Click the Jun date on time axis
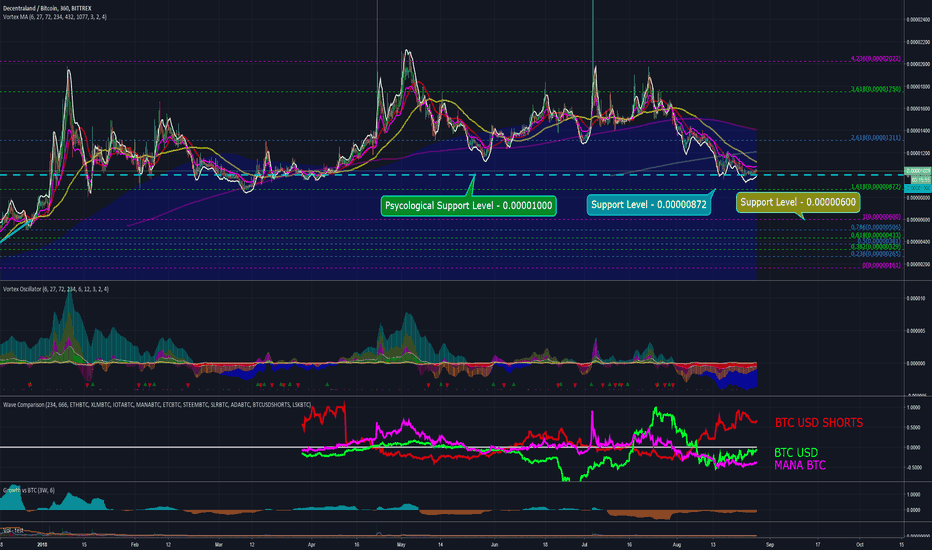932x550 pixels. click(495, 544)
